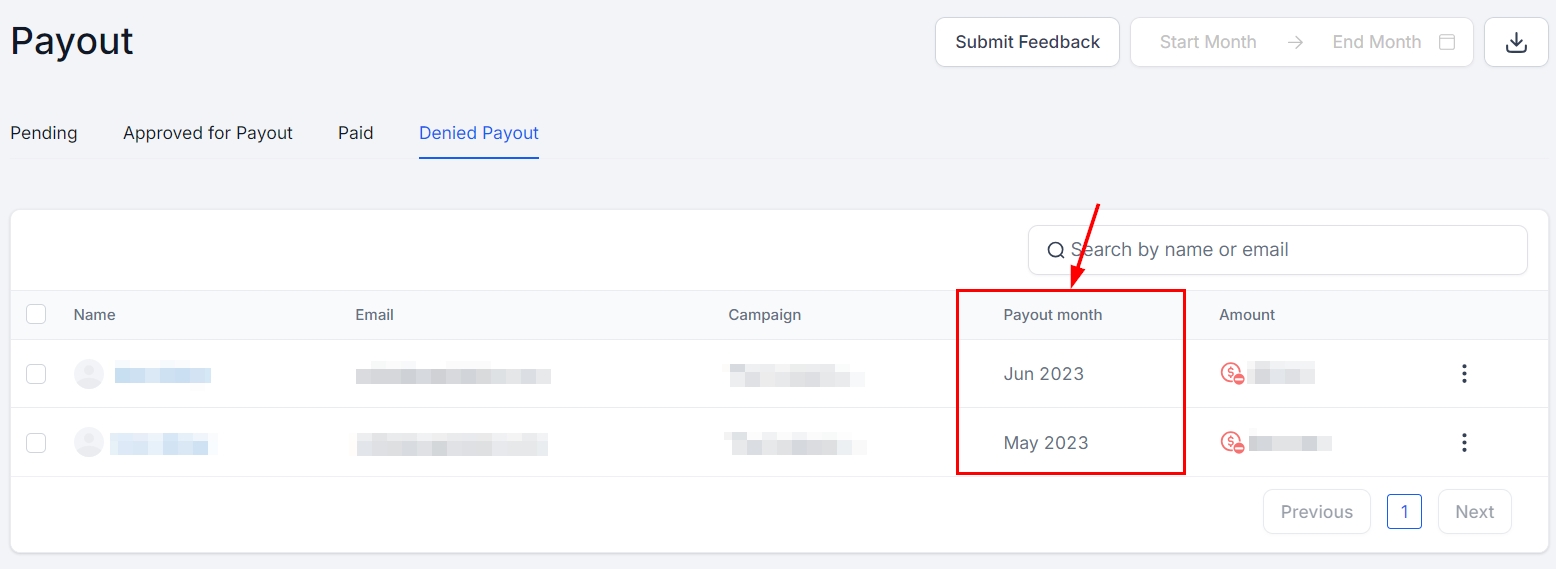1556x569 pixels.
Task: Click the avatar icon in the May 2023 row
Action: tap(89, 442)
